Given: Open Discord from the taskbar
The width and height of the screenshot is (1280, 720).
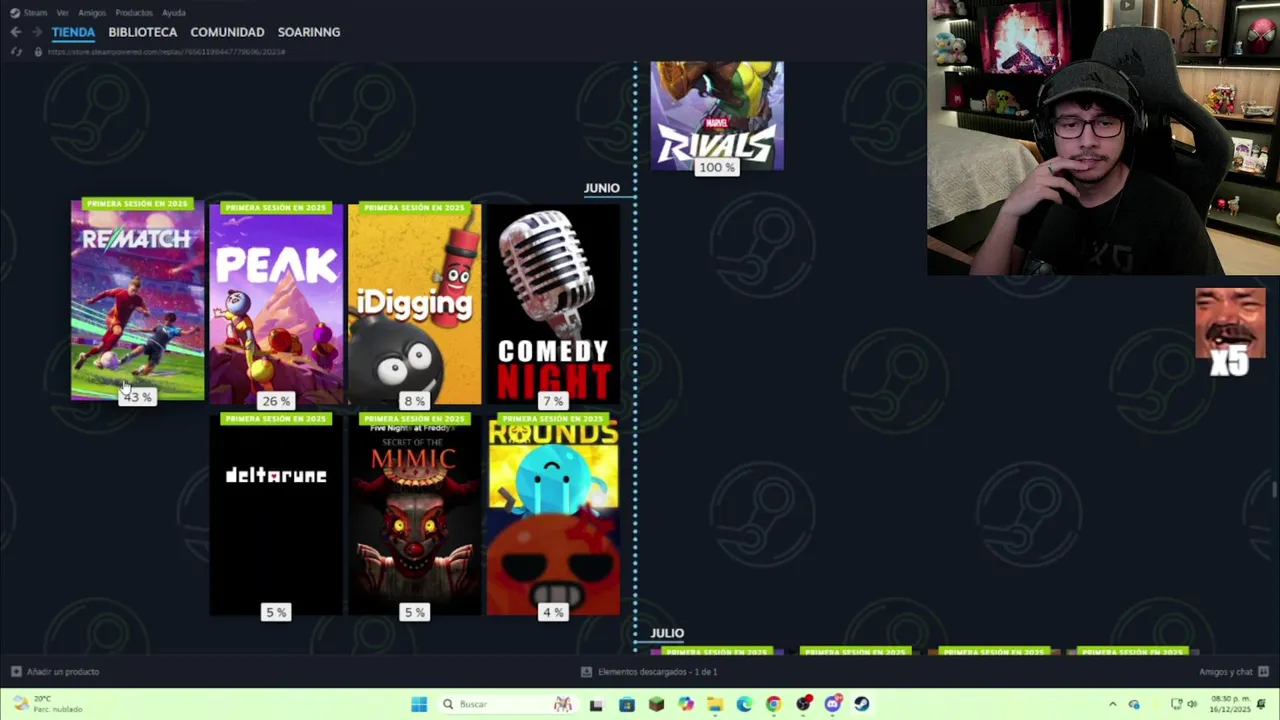Looking at the screenshot, I should 832,704.
